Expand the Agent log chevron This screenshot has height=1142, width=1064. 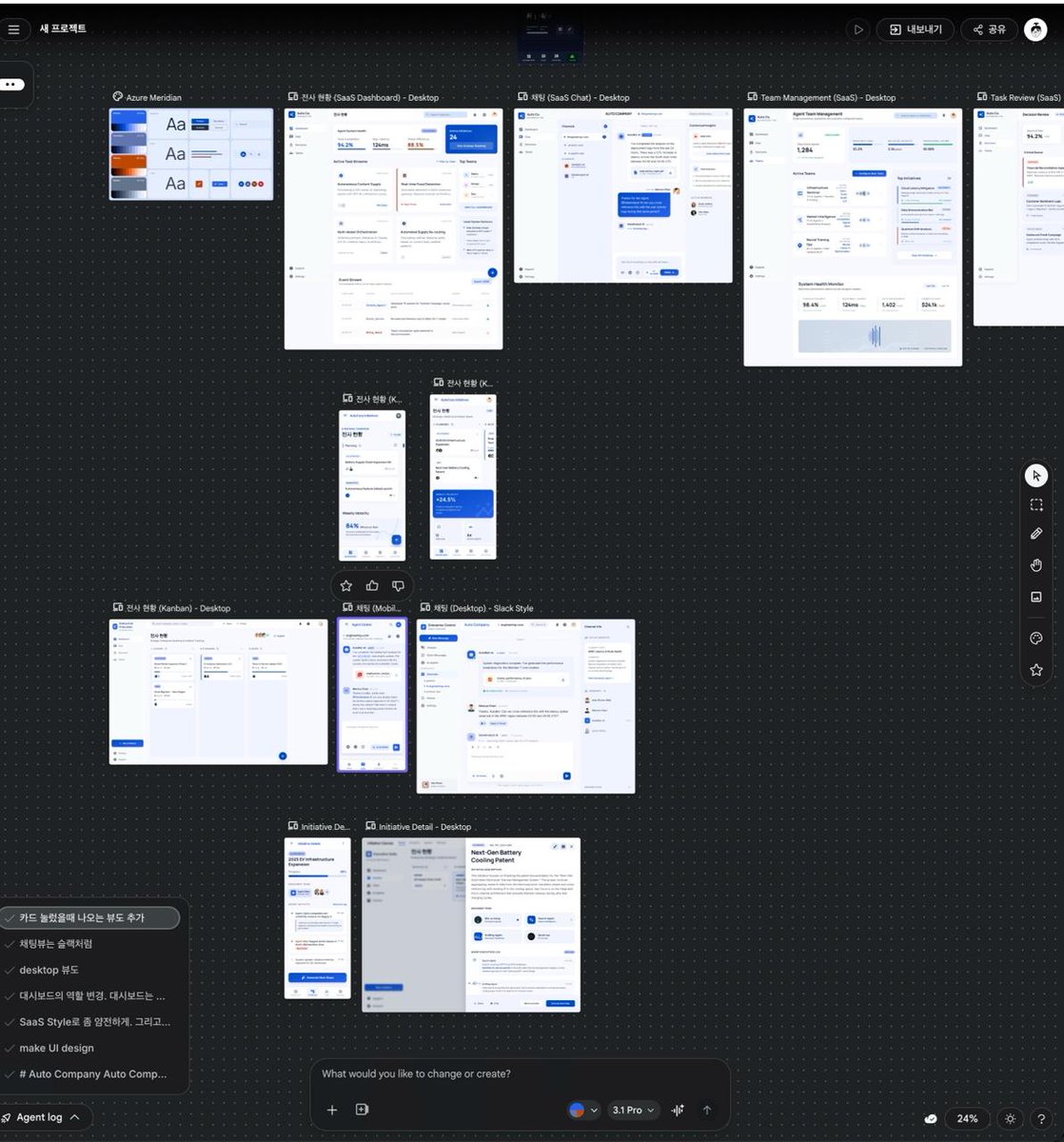point(74,1117)
